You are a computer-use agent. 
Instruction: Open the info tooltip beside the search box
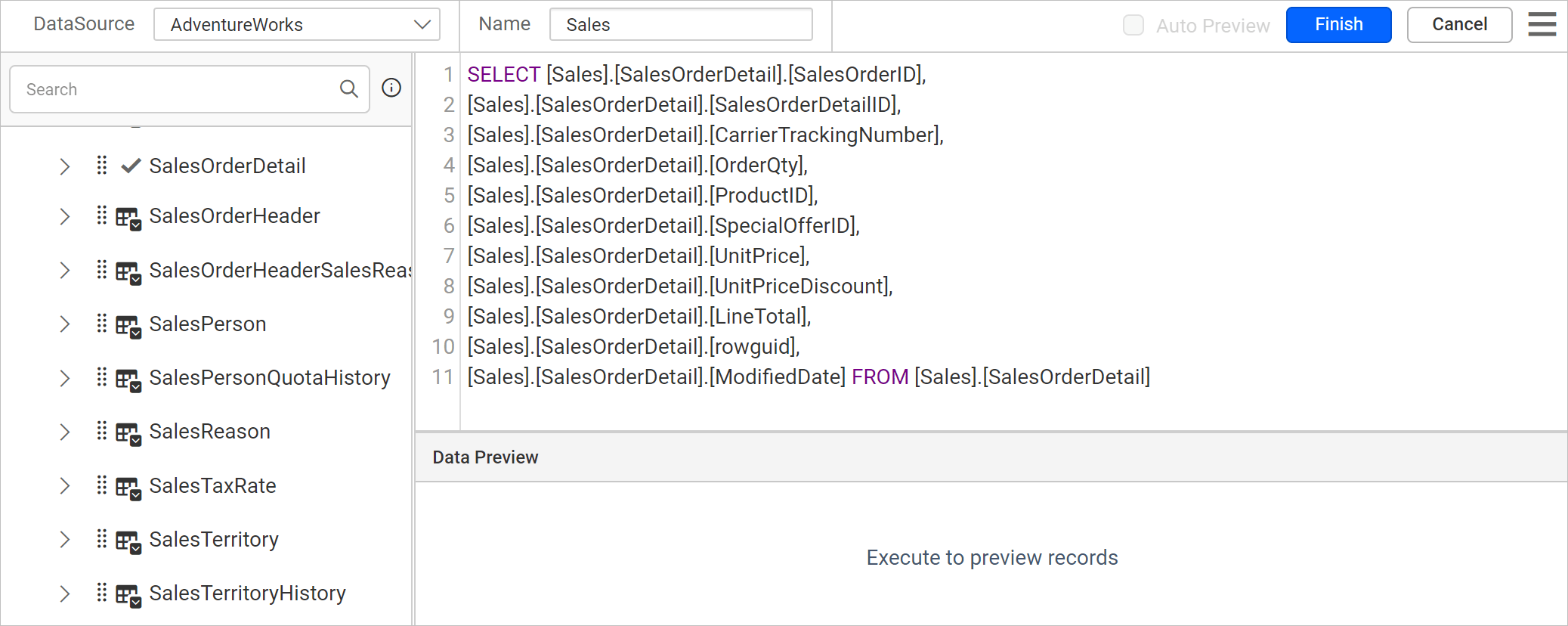[391, 88]
